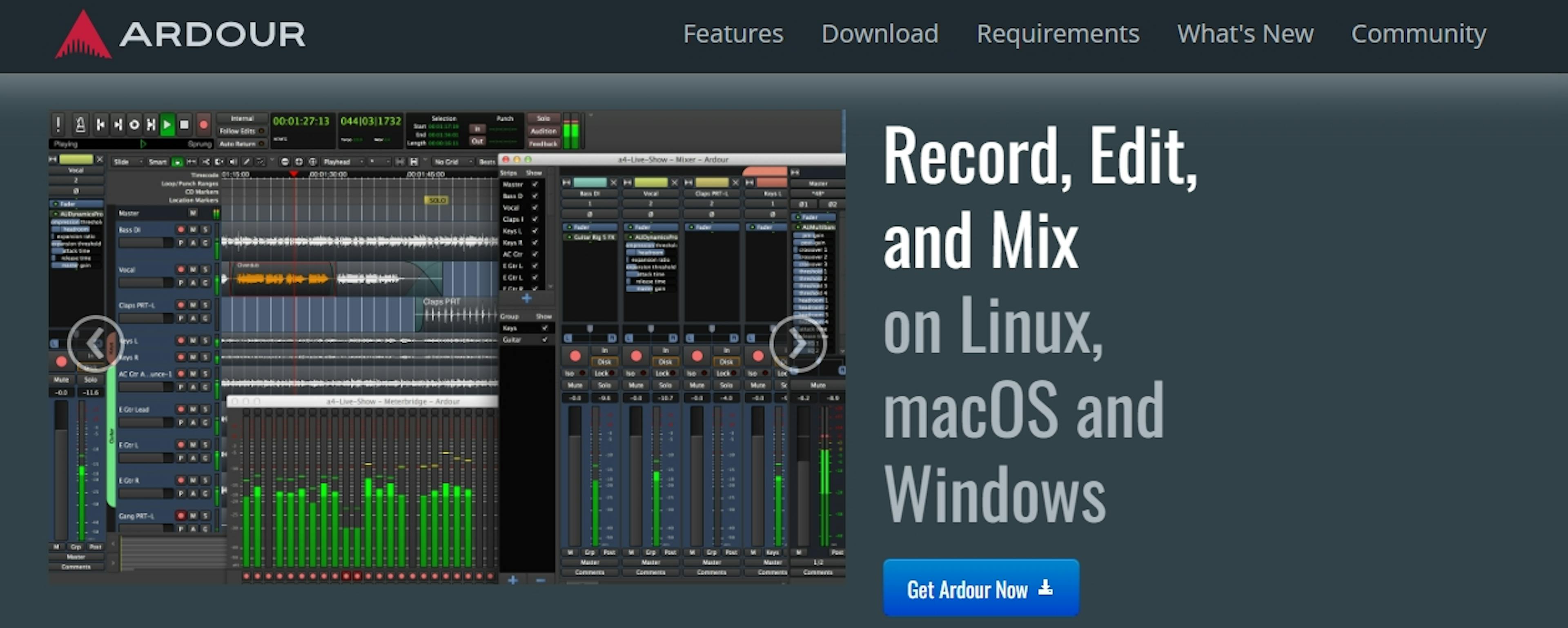Viewport: 1568px width, 628px height.
Task: Open the Playhead zoom focus dropdown
Action: pos(343,162)
